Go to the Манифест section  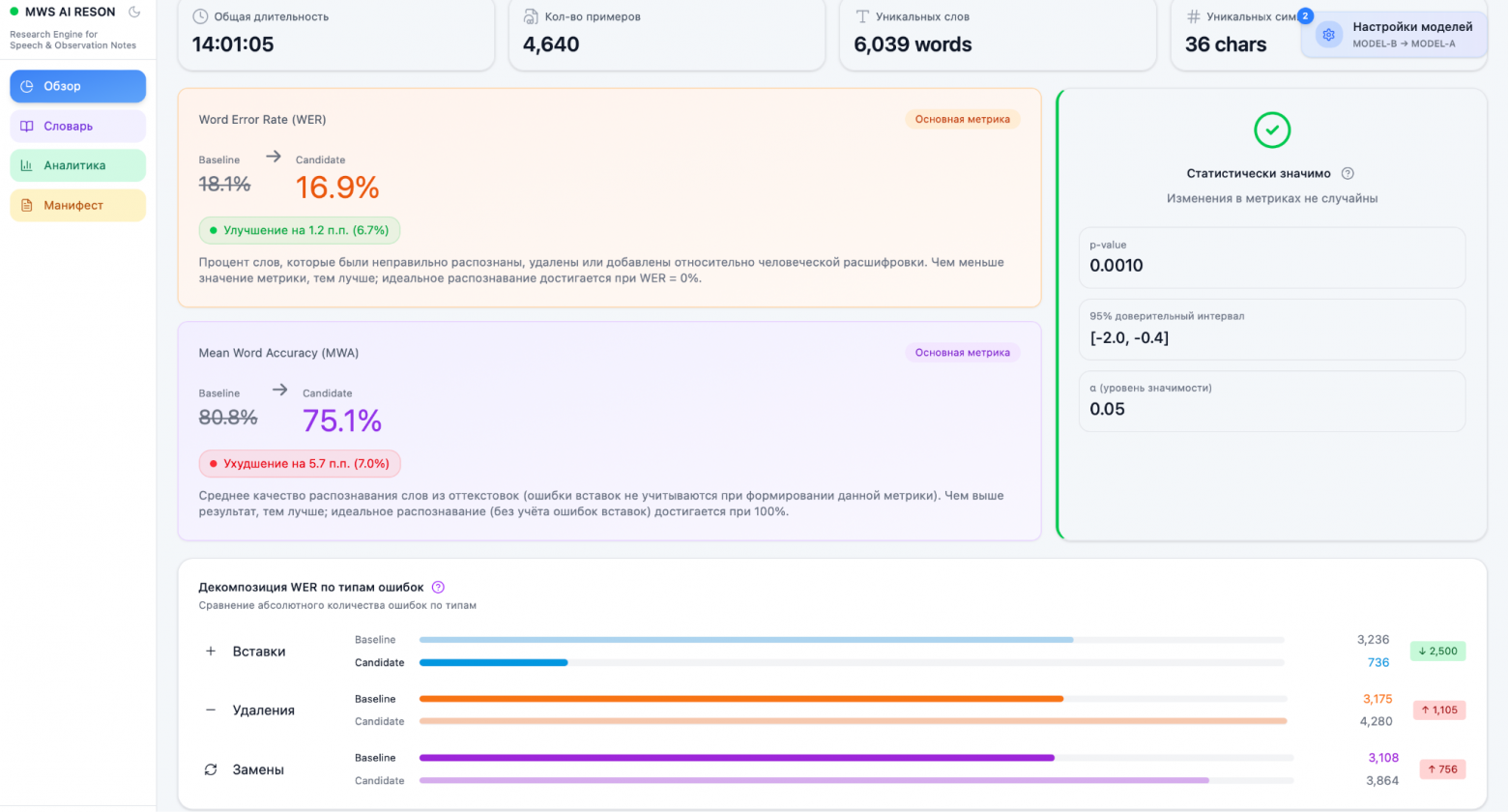[78, 205]
